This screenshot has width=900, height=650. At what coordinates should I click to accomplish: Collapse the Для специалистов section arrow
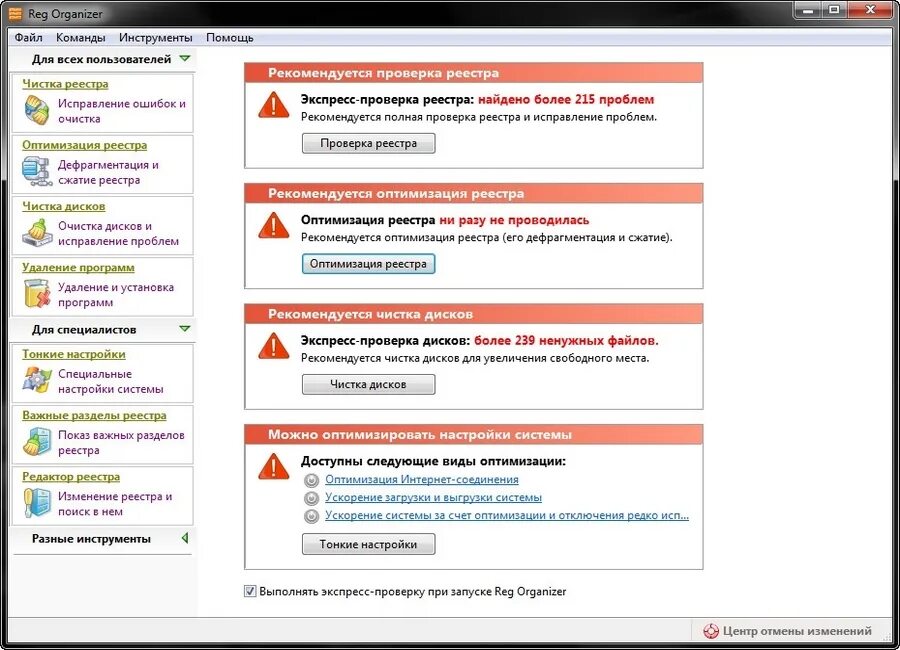click(x=184, y=329)
